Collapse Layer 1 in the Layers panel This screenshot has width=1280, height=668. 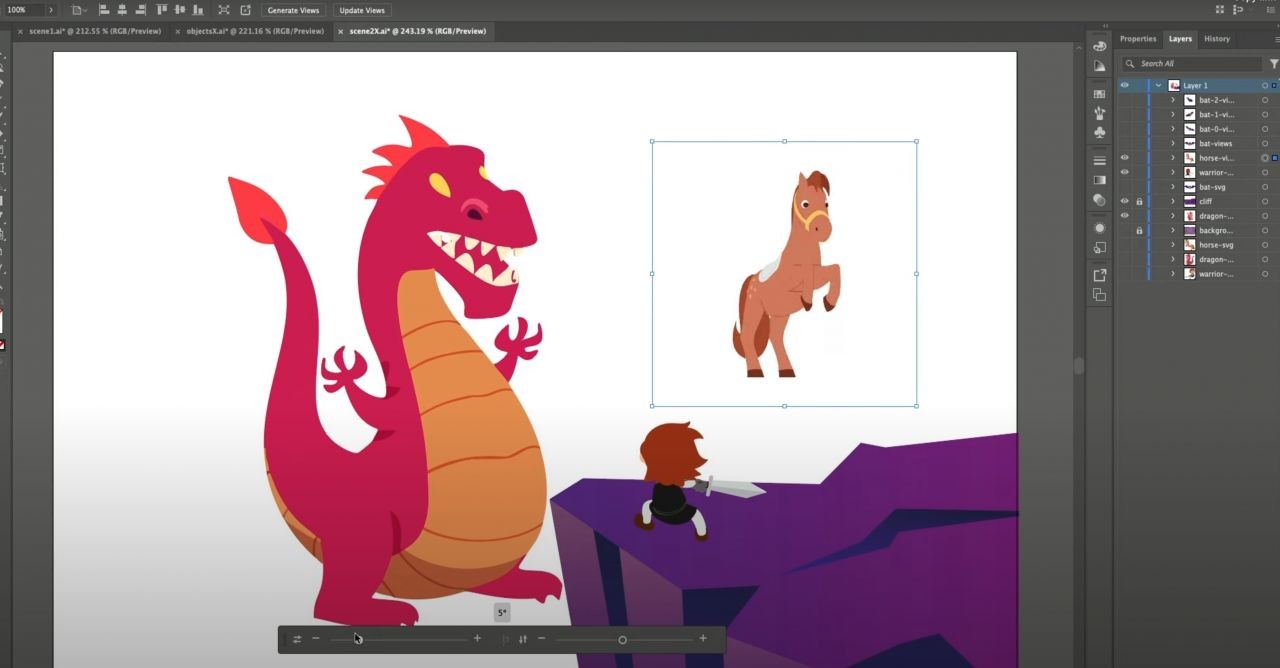click(1158, 86)
